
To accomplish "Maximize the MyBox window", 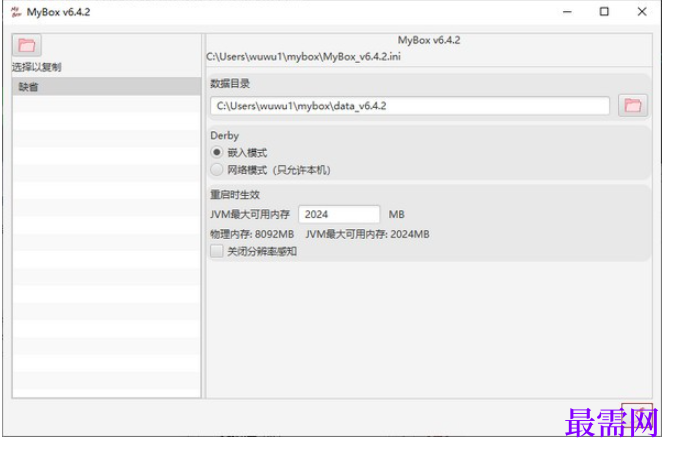I will click(604, 12).
